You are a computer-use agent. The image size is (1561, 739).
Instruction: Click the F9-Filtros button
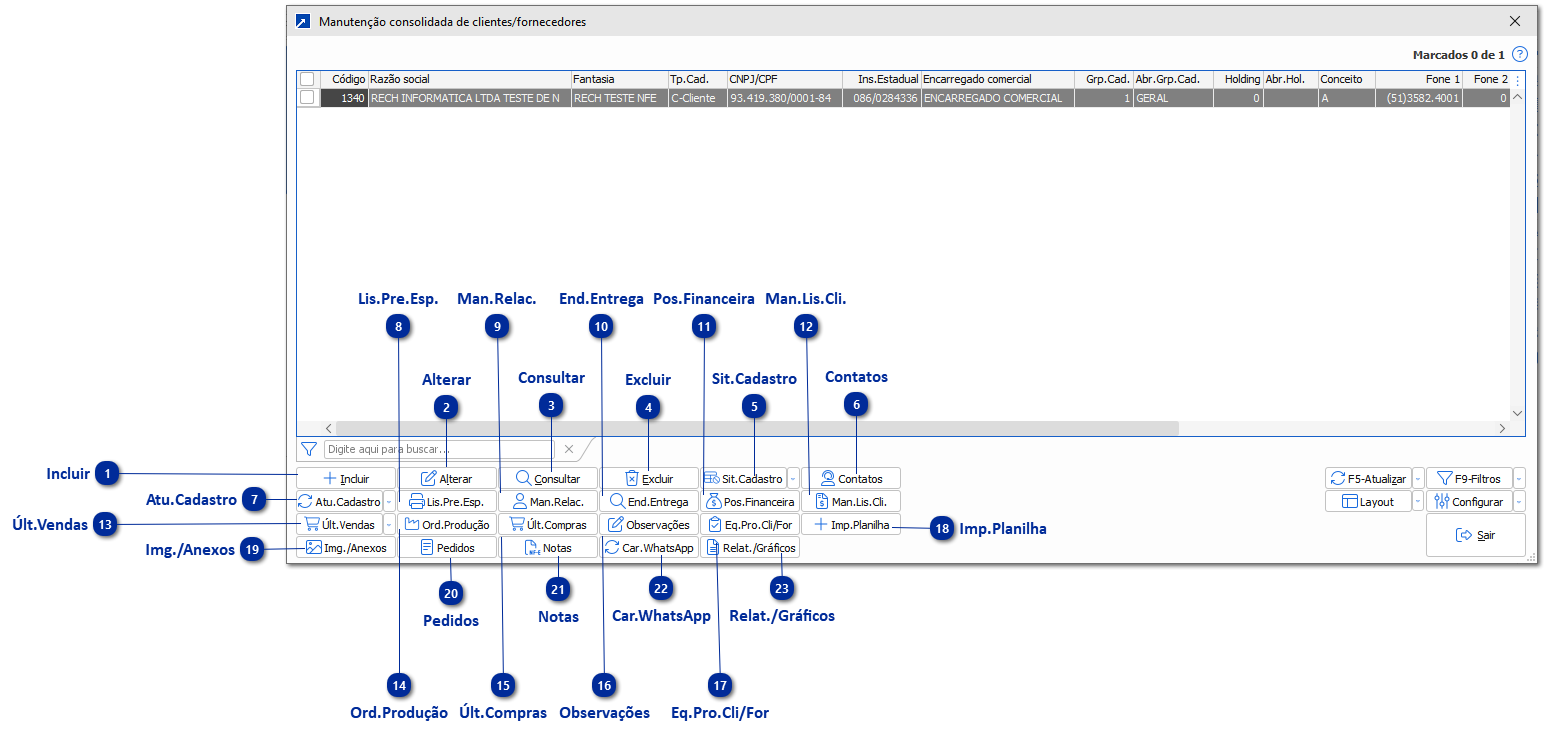[x=1470, y=478]
